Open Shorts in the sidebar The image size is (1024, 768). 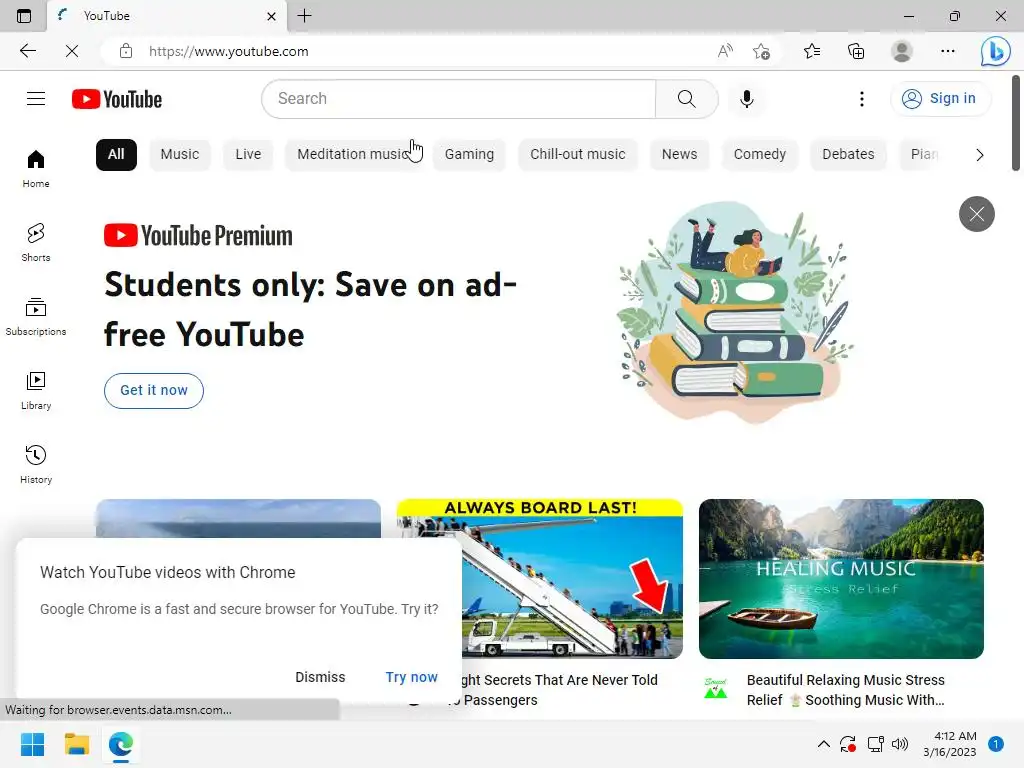pos(36,242)
